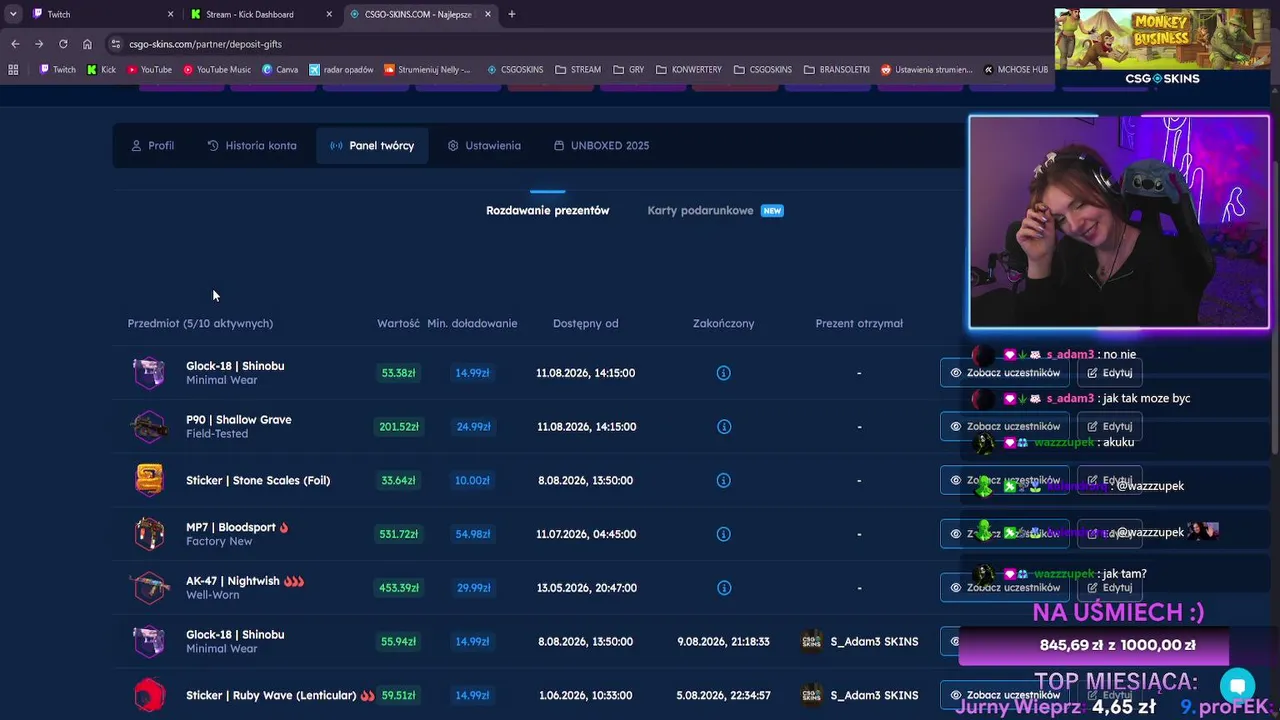Open the YouTube Music bookmark
The width and height of the screenshot is (1280, 720).
pyautogui.click(x=217, y=70)
